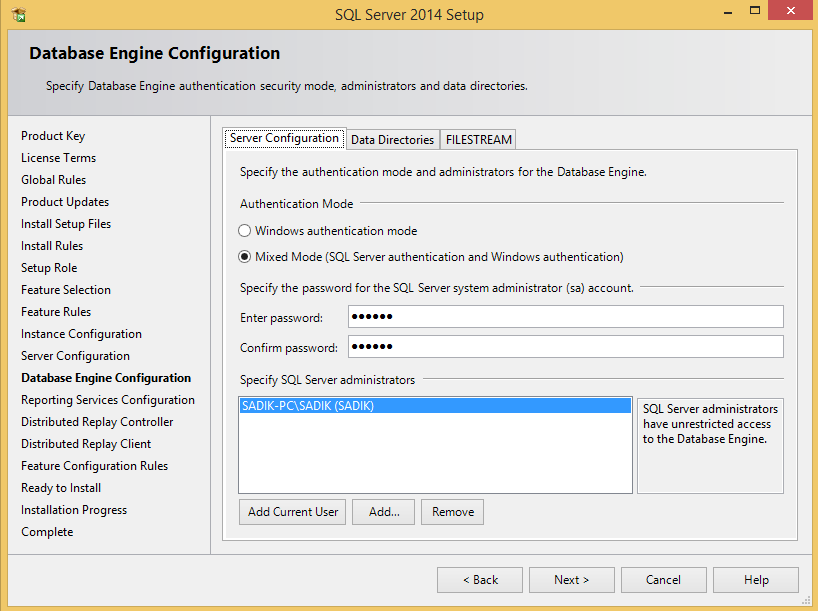Click the Add... button
This screenshot has width=818, height=611.
pos(384,512)
